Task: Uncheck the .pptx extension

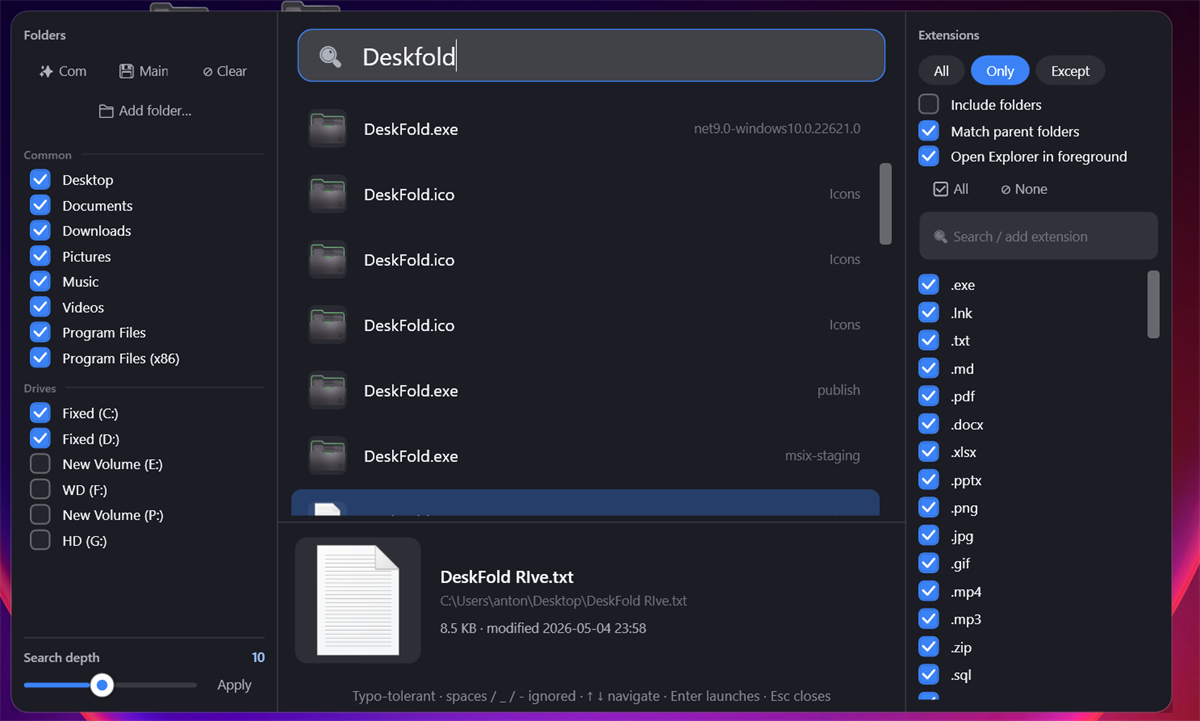Action: (x=929, y=480)
